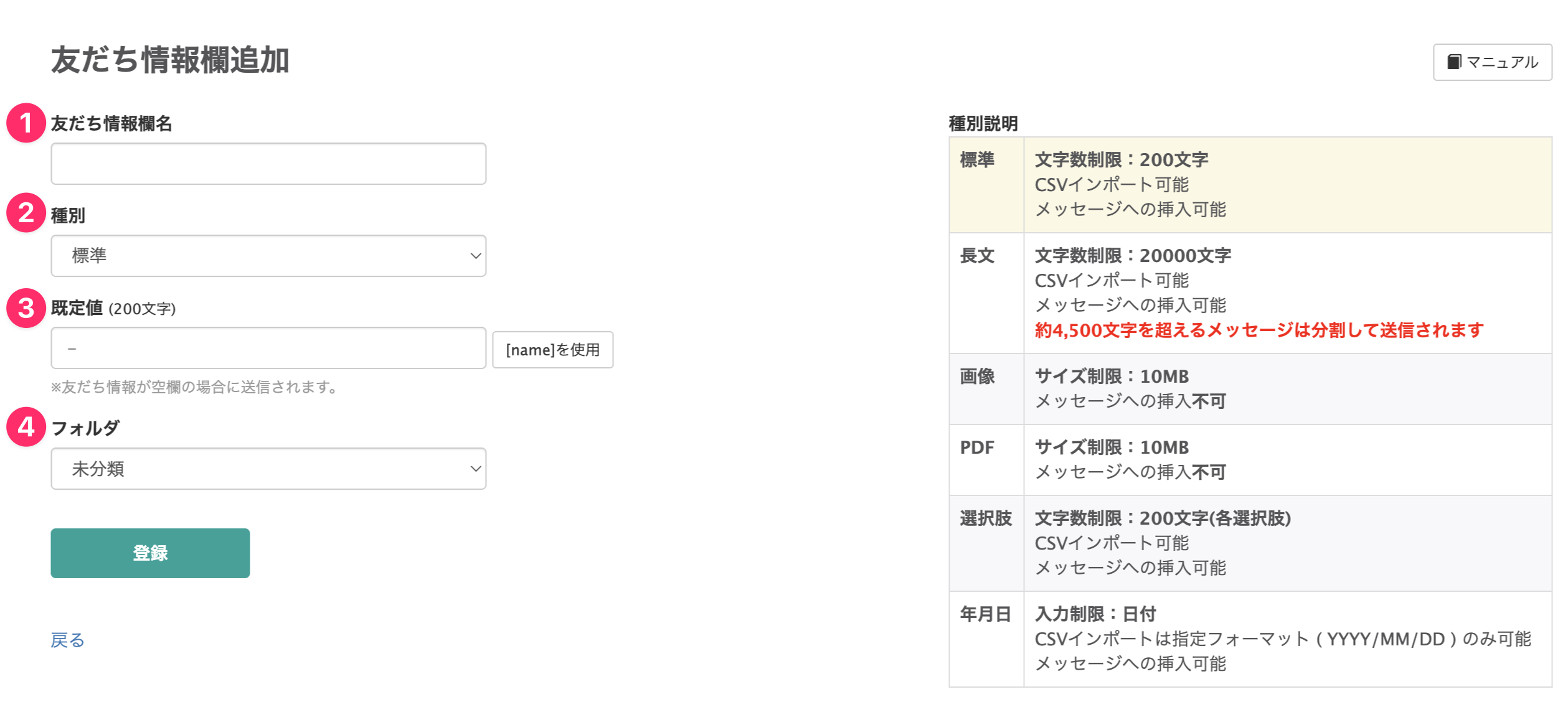Select the 長文 row in 種別説明 table
Screen dimensions: 1568x707
(1249, 293)
